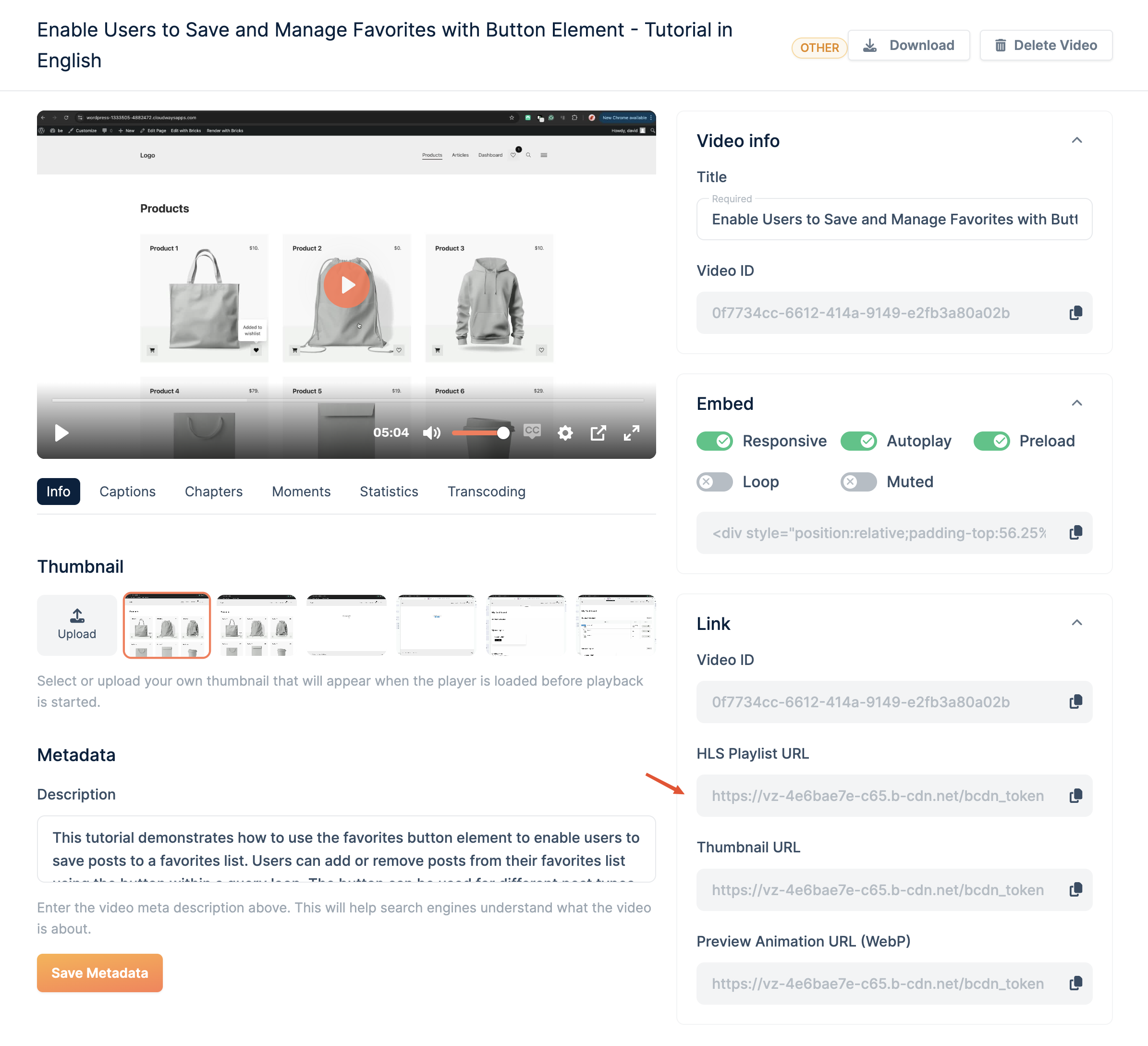Collapse the Embed section

(x=1076, y=403)
